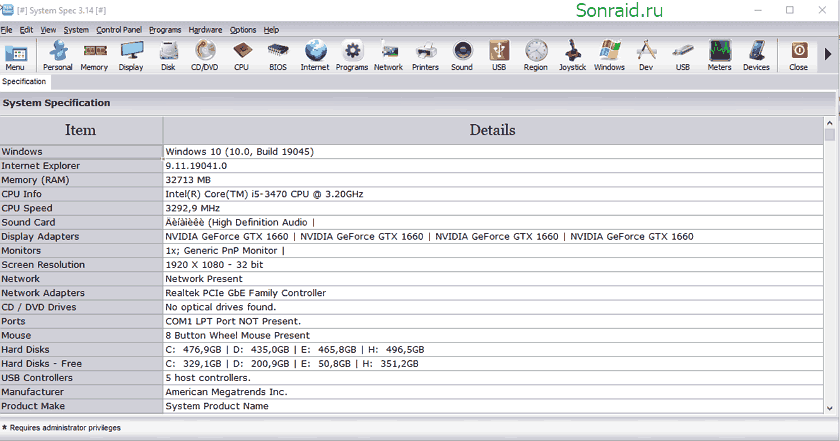This screenshot has width=840, height=441.
Task: Open the Programs gear icon
Action: tap(352, 56)
